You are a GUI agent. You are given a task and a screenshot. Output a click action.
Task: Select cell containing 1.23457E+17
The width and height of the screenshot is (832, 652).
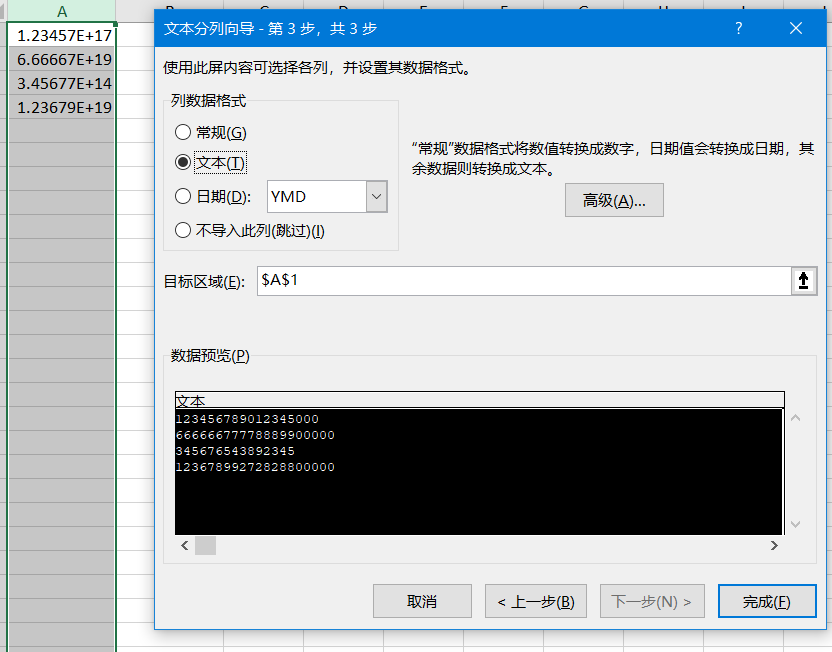62,35
